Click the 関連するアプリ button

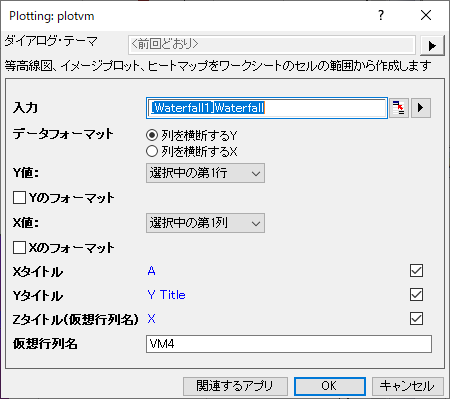235,386
